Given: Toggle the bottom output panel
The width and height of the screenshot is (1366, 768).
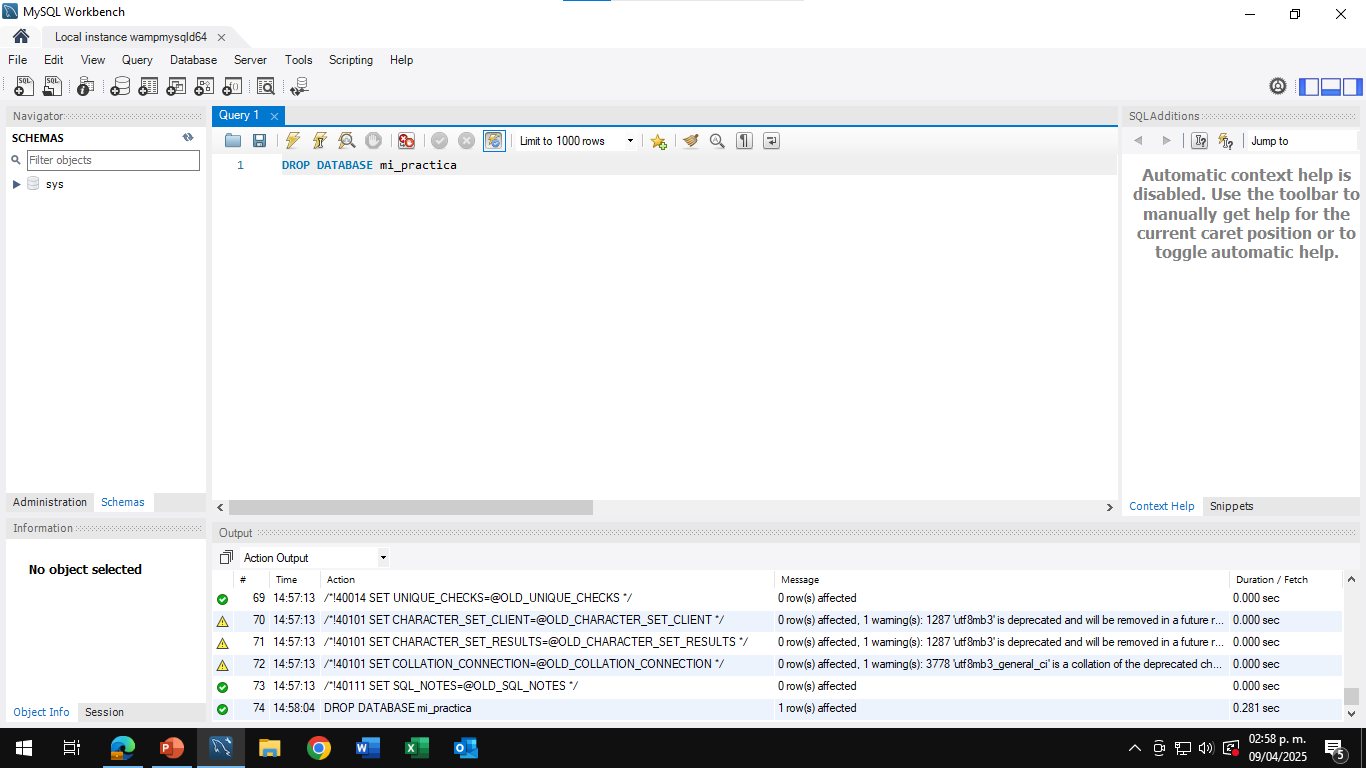Looking at the screenshot, I should [x=1331, y=87].
